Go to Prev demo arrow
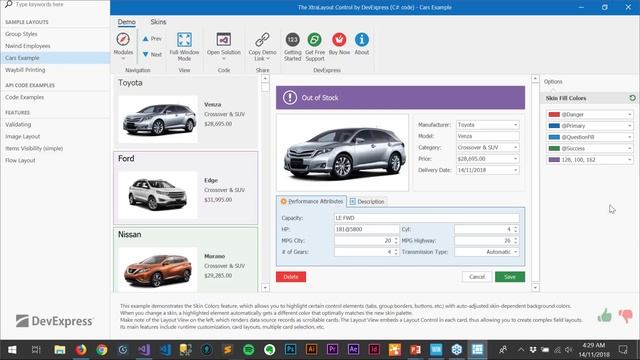The height and width of the screenshot is (360, 640). pyautogui.click(x=145, y=39)
